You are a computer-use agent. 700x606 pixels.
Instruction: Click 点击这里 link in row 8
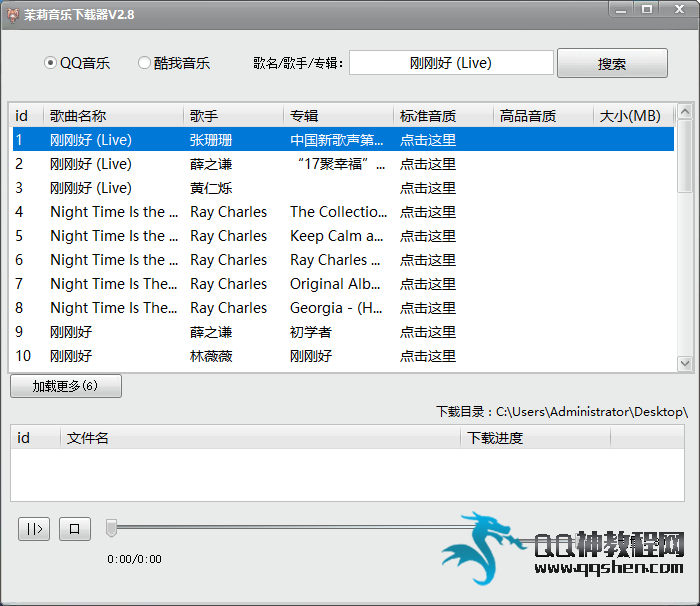click(x=428, y=308)
